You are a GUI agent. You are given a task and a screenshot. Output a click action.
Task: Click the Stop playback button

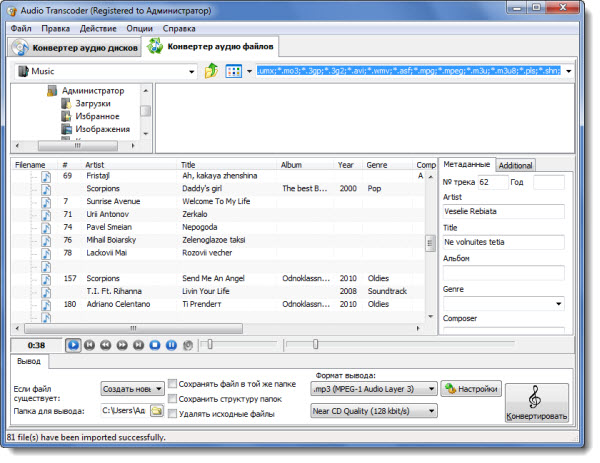point(154,345)
